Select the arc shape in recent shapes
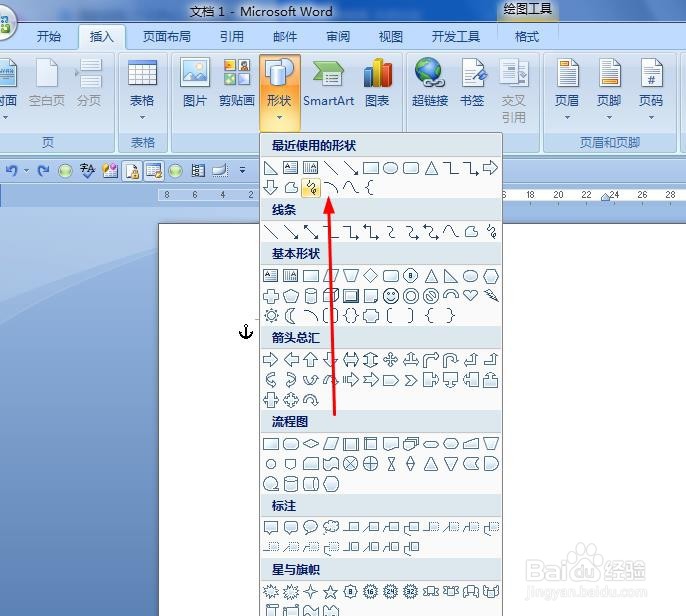The height and width of the screenshot is (616, 686). coord(331,188)
